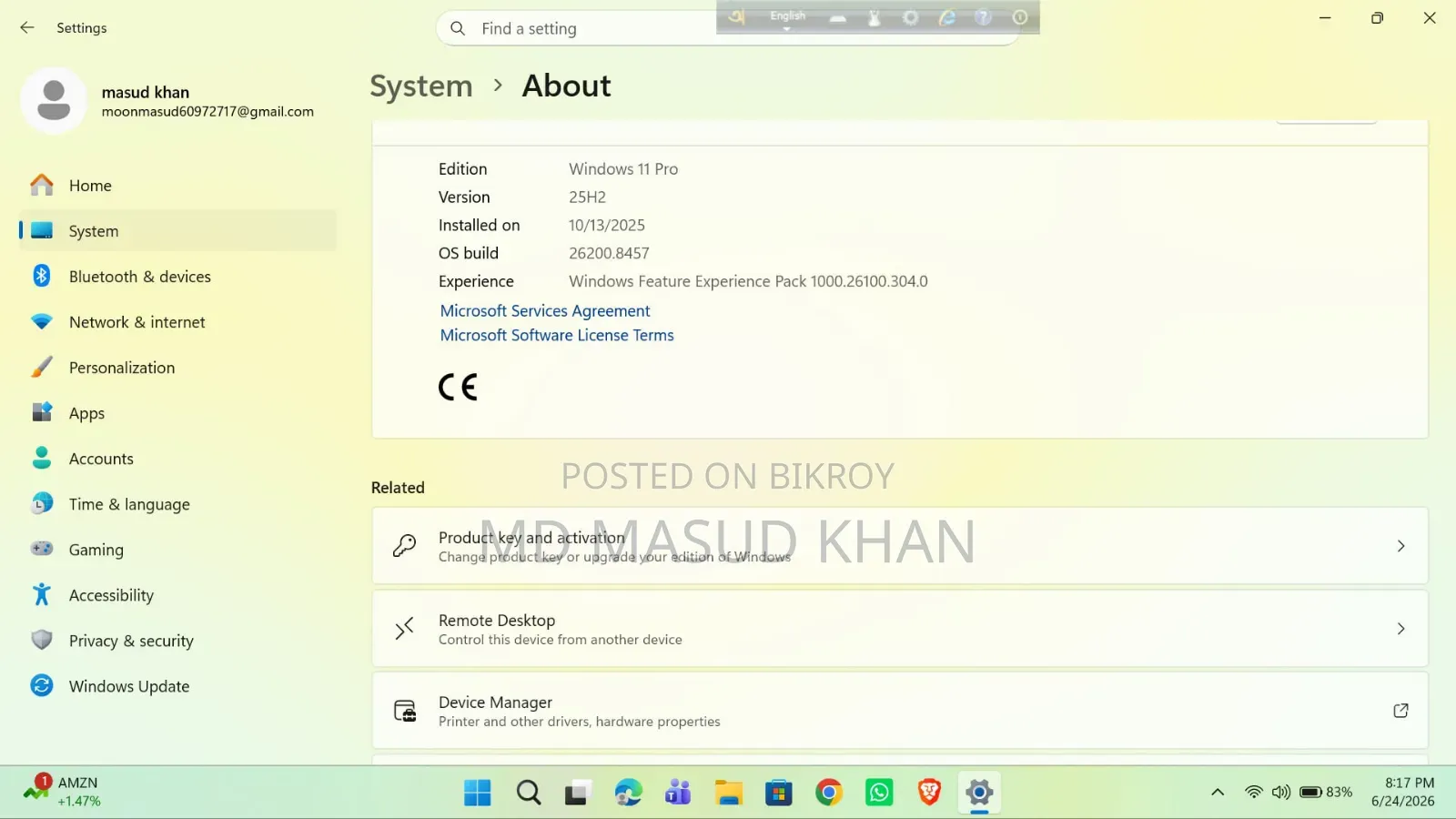1456x819 pixels.
Task: Open Gaming via the controller icon
Action: click(x=42, y=549)
